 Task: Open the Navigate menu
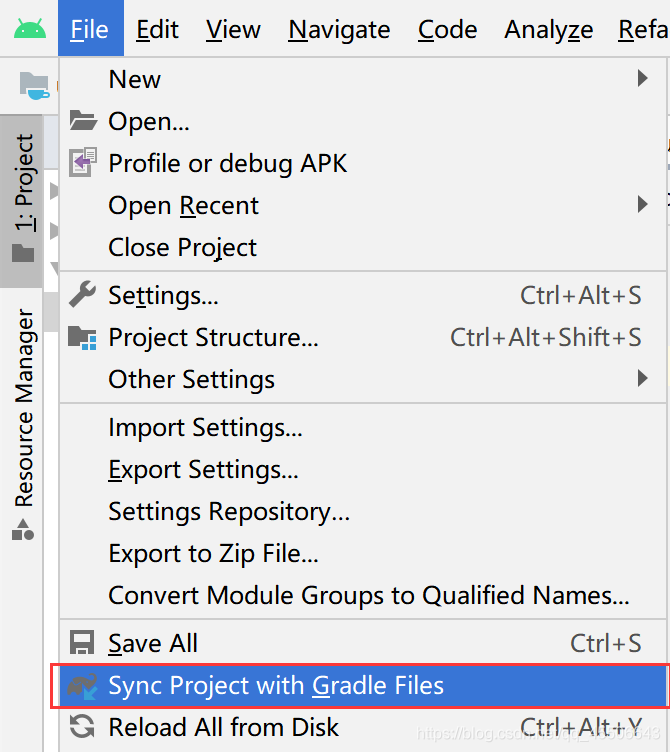click(x=339, y=29)
